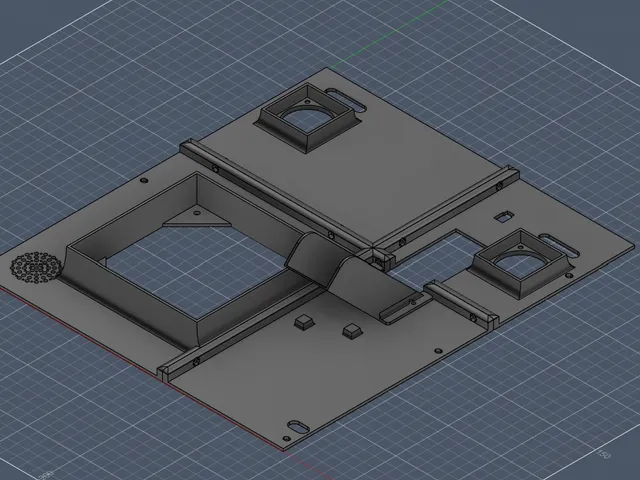The width and height of the screenshot is (640, 480).
Task: Select the triangular corner gusset inside large frame
Action: pyautogui.click(x=197, y=218)
